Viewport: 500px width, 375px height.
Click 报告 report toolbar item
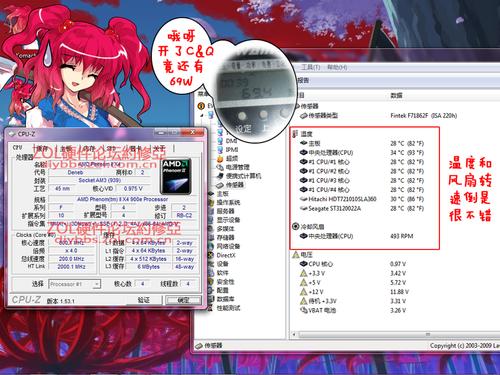tap(304, 80)
